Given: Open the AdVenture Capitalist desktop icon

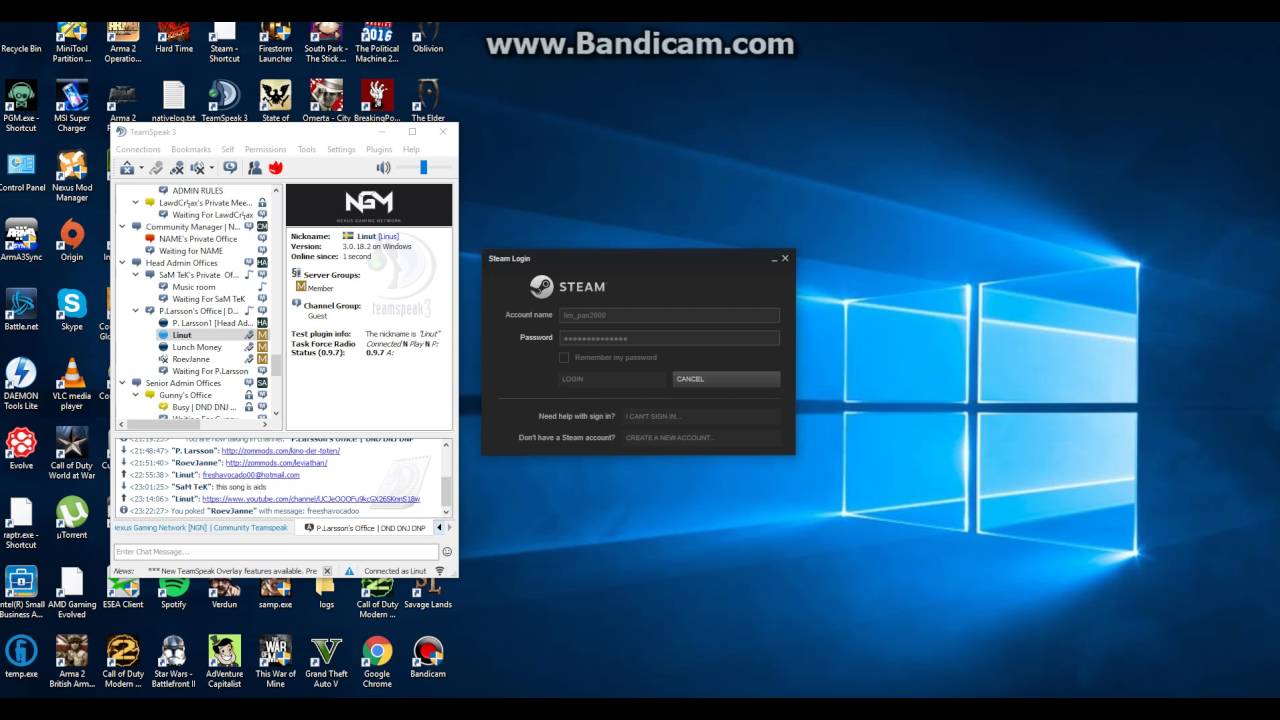Looking at the screenshot, I should click(224, 662).
